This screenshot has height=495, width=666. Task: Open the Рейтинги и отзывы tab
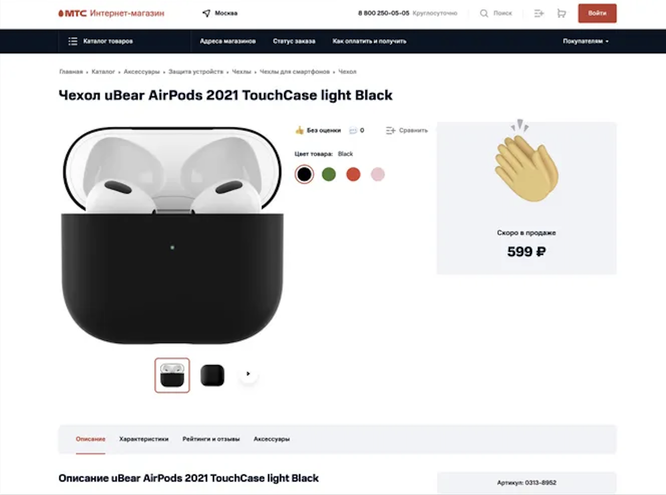point(211,439)
